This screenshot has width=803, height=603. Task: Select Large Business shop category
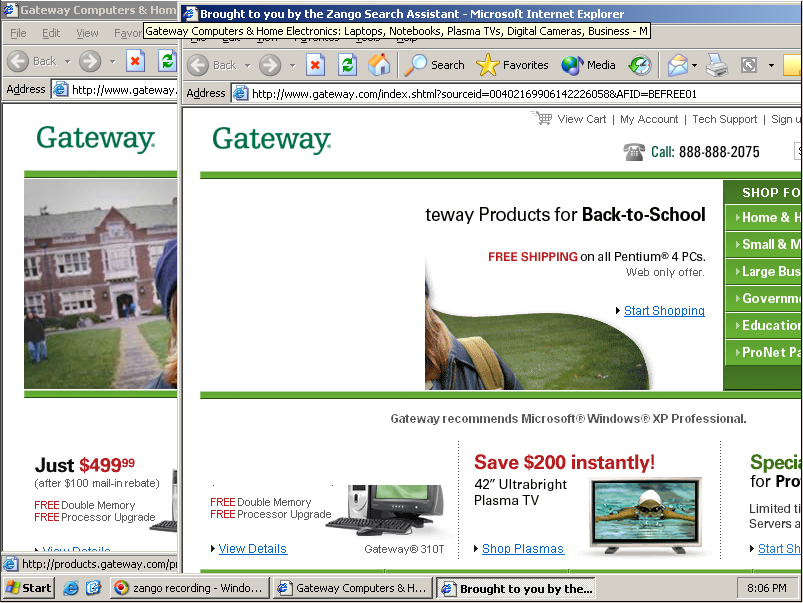(x=764, y=272)
